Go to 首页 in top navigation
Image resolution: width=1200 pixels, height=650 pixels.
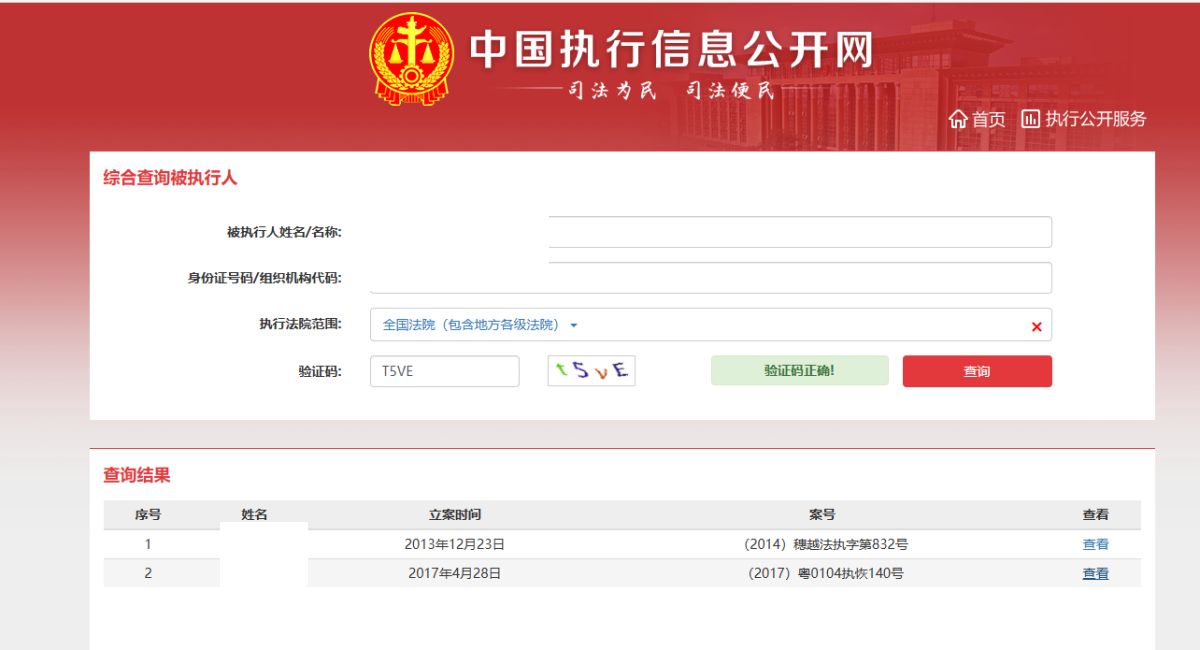click(989, 119)
